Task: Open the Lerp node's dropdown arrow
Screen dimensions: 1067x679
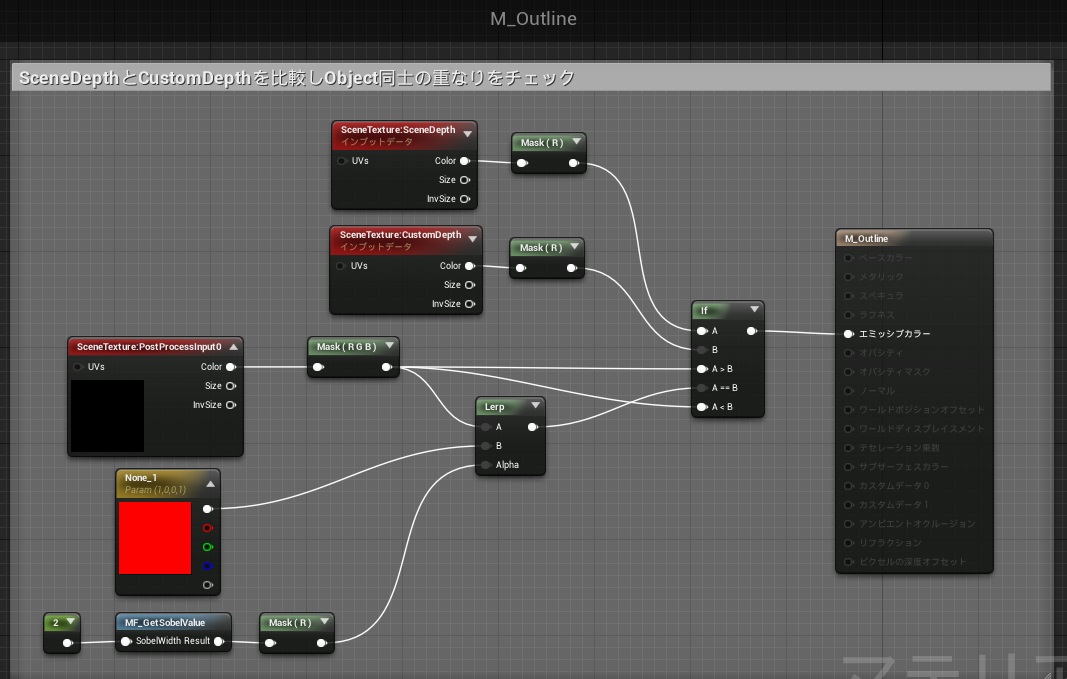Action: coord(536,406)
